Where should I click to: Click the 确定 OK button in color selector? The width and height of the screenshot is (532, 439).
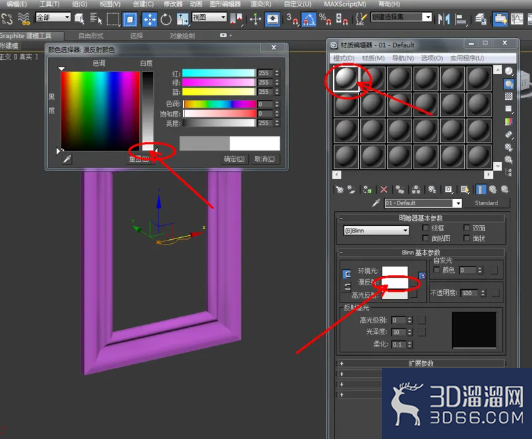234,158
